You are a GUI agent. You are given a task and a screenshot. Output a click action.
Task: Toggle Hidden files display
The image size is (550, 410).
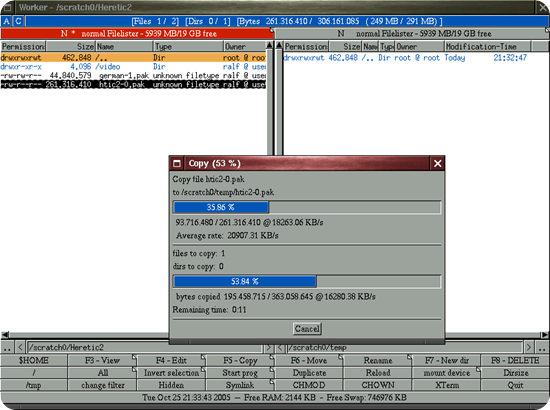pos(171,385)
